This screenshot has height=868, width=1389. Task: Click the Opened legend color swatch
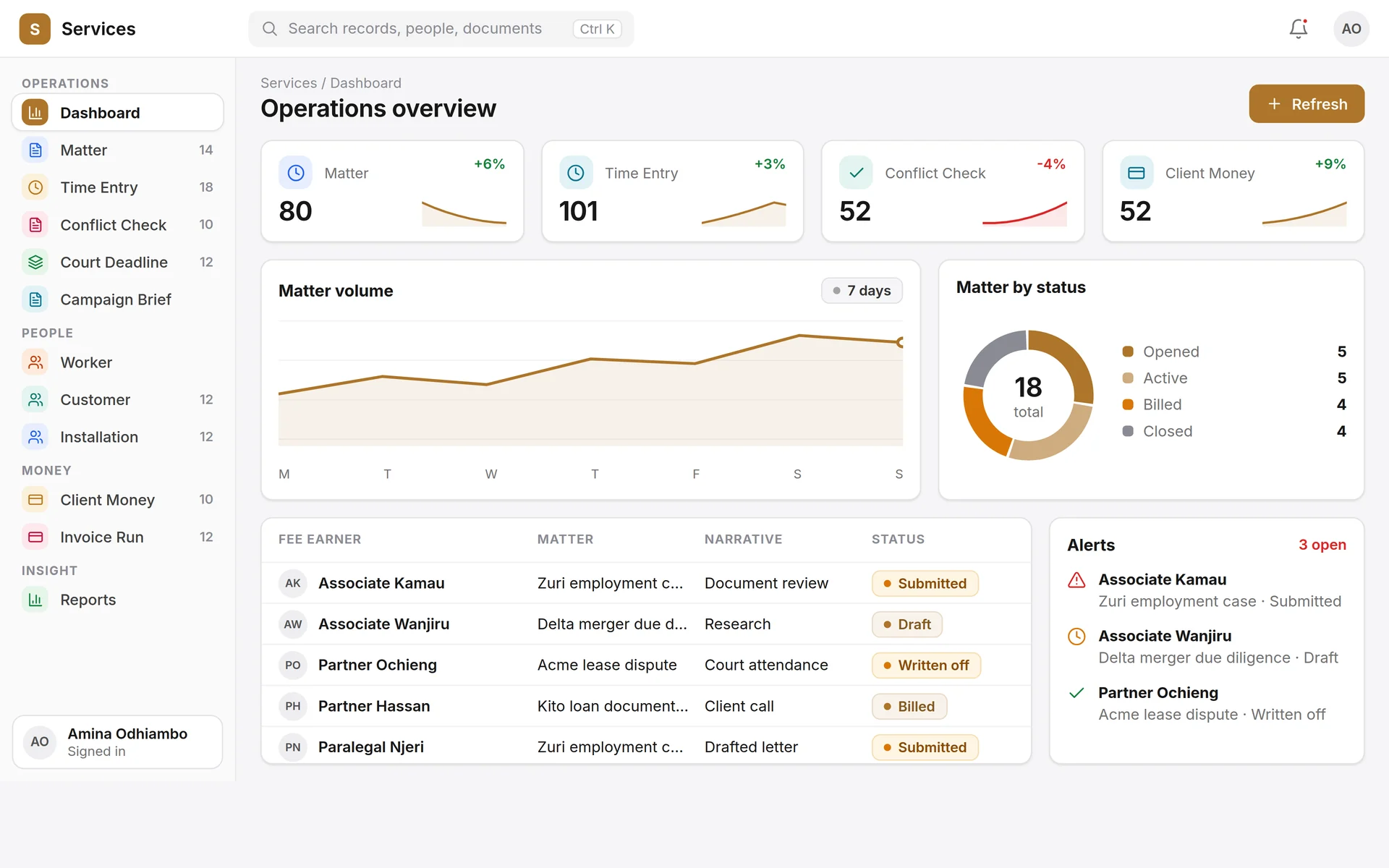pos(1128,352)
